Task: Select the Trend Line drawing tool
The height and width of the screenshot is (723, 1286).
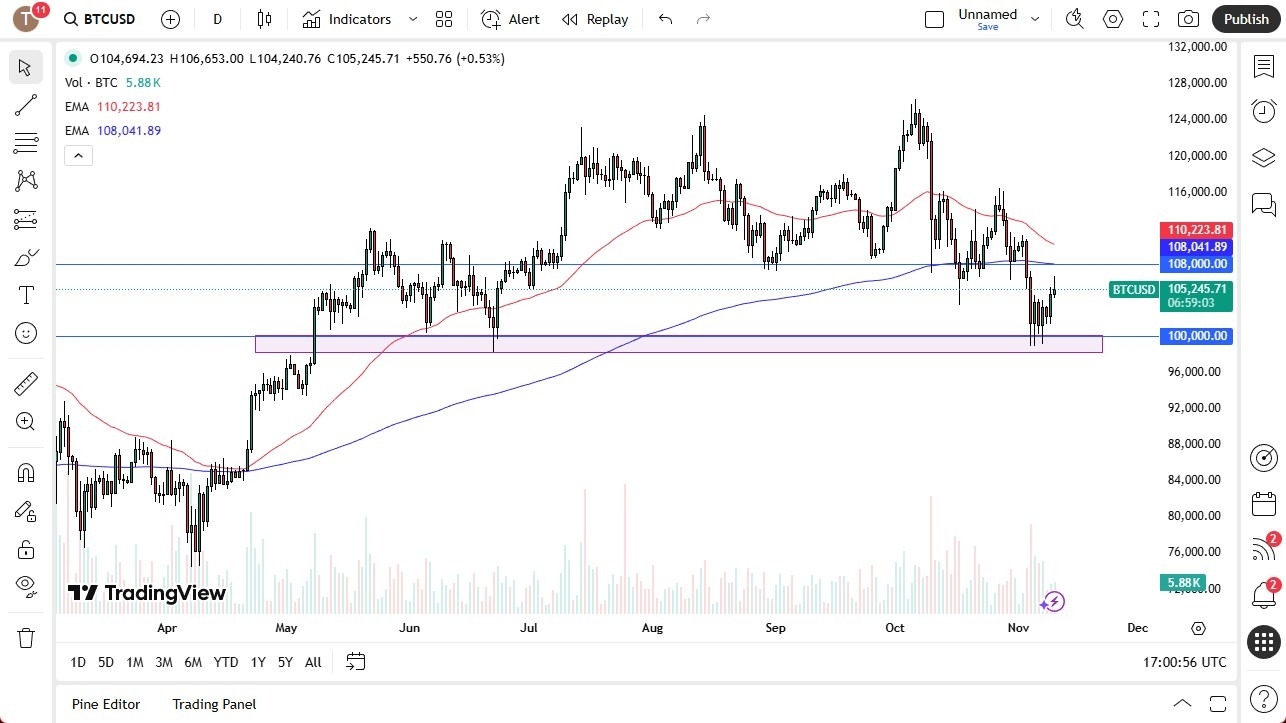Action: click(26, 105)
